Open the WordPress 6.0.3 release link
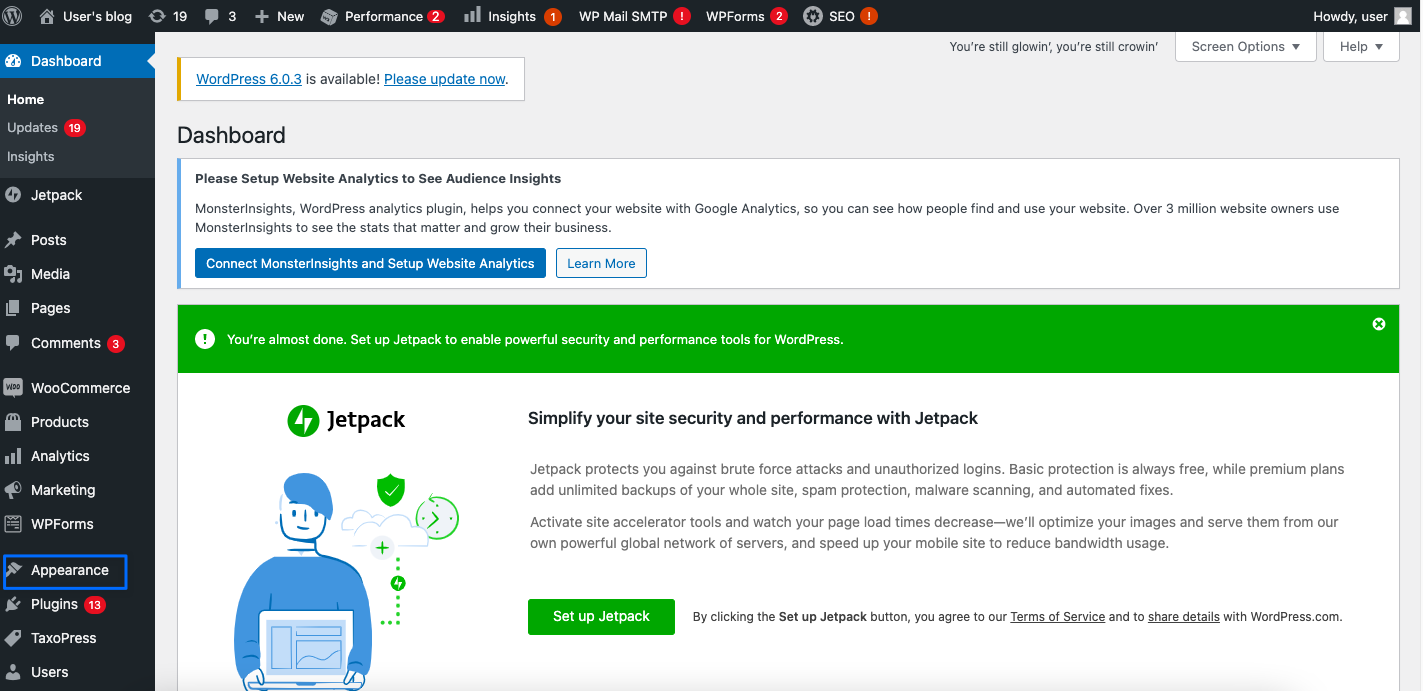1423x691 pixels. 249,79
